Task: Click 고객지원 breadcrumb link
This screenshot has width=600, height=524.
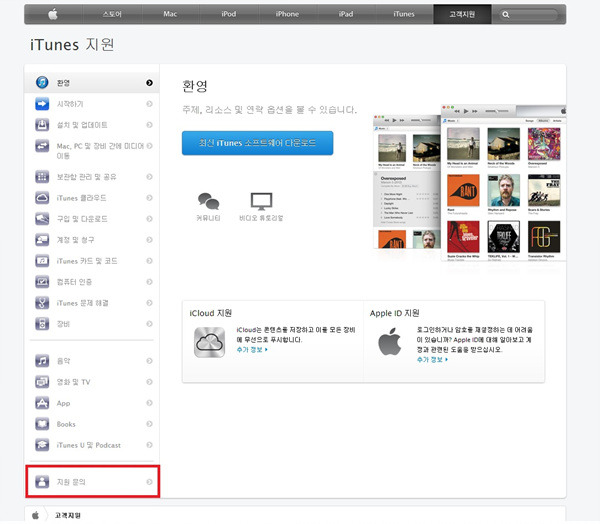Action: [x=68, y=515]
